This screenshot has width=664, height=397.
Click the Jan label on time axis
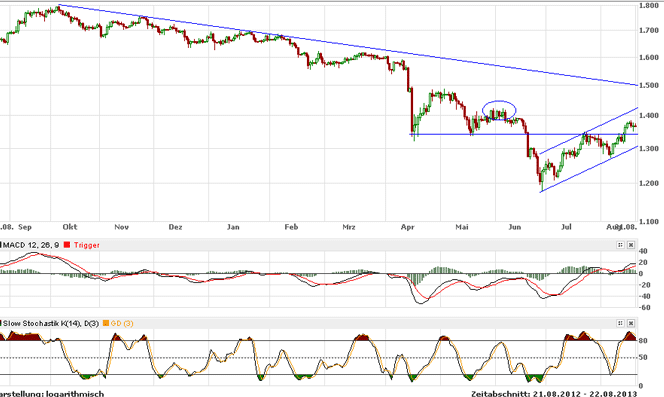pos(233,227)
